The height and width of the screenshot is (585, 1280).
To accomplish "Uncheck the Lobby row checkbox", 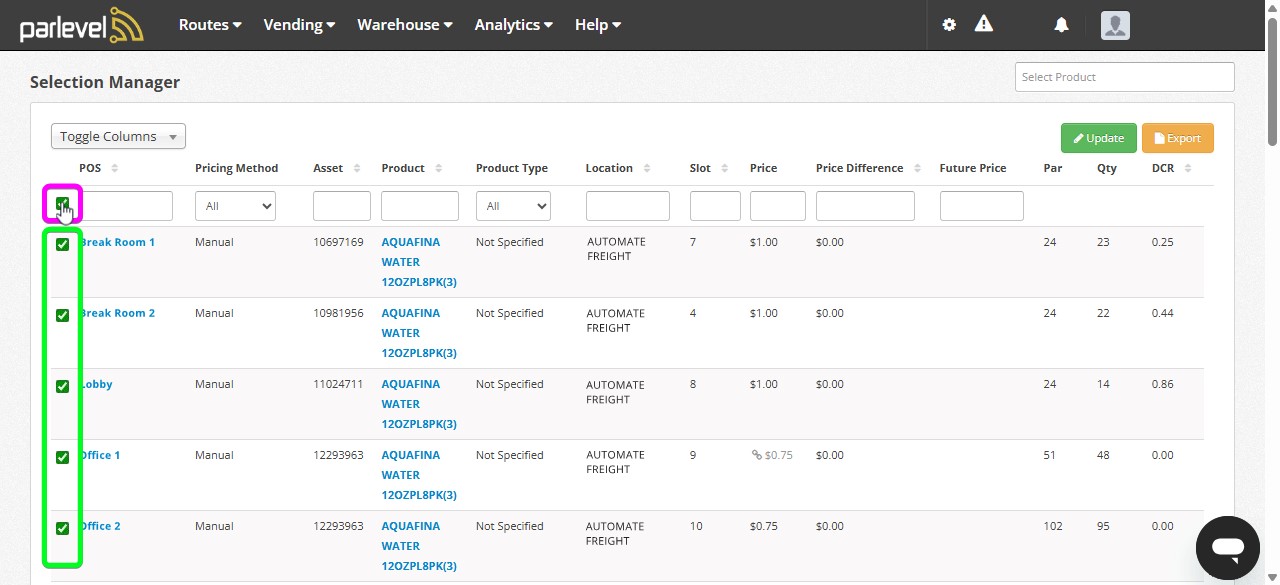I will coord(63,386).
